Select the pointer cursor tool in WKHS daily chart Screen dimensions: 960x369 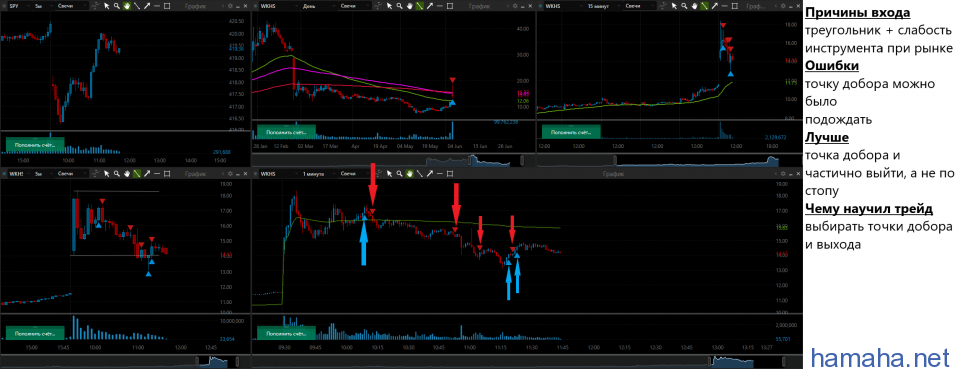click(x=389, y=6)
